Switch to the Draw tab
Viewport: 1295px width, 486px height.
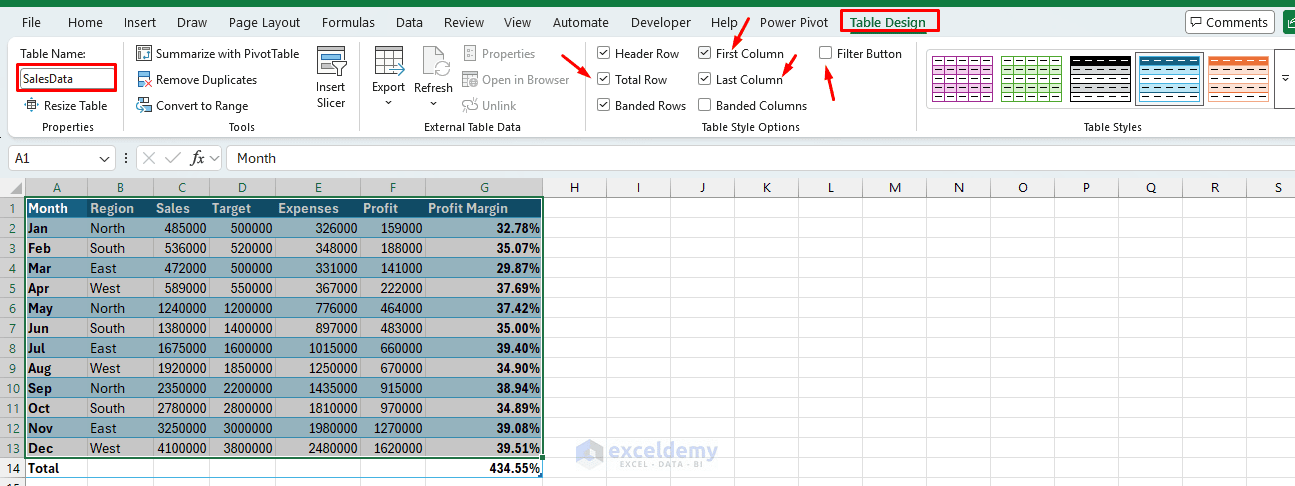[192, 22]
